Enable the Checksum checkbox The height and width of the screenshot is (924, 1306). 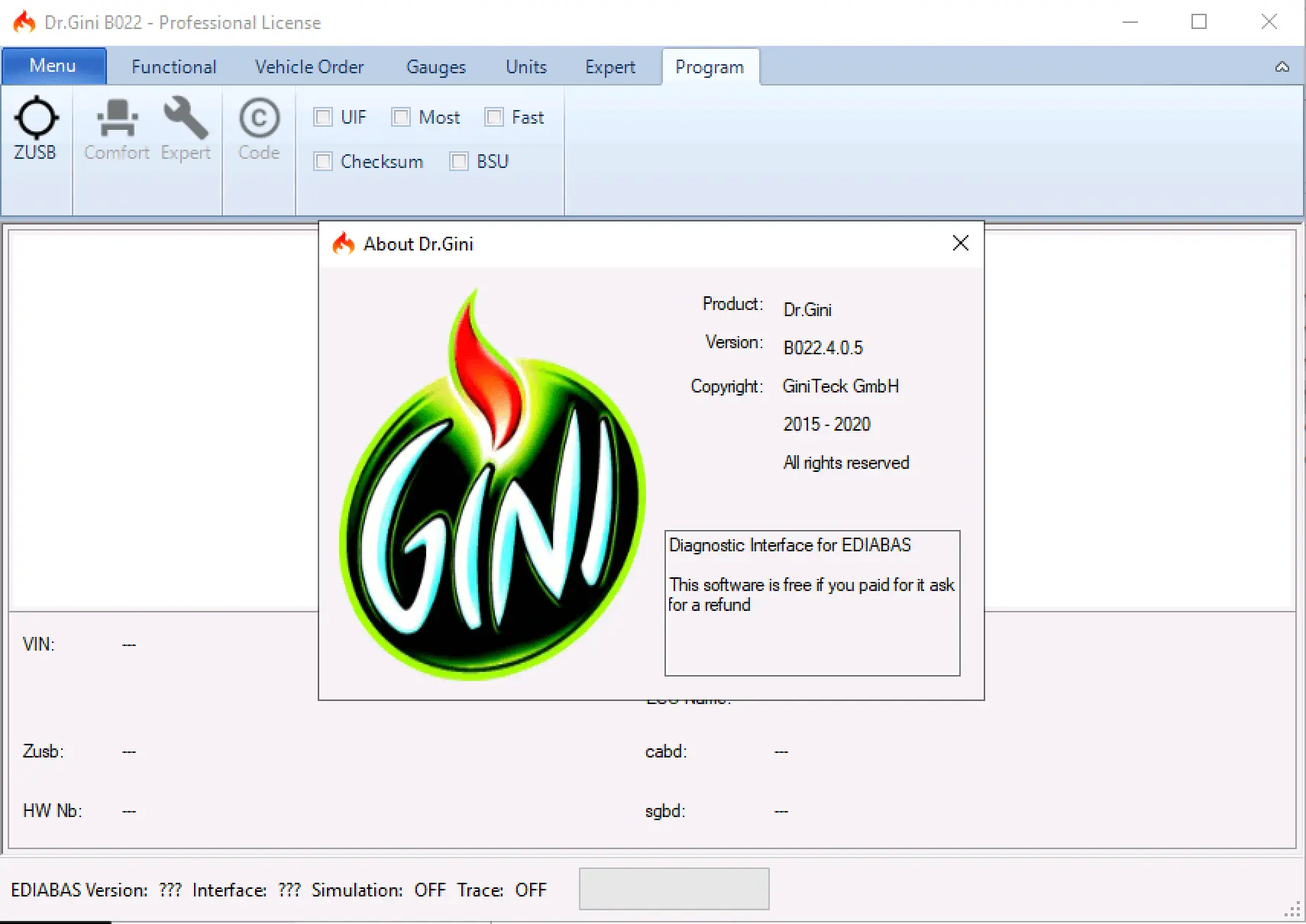click(x=324, y=162)
